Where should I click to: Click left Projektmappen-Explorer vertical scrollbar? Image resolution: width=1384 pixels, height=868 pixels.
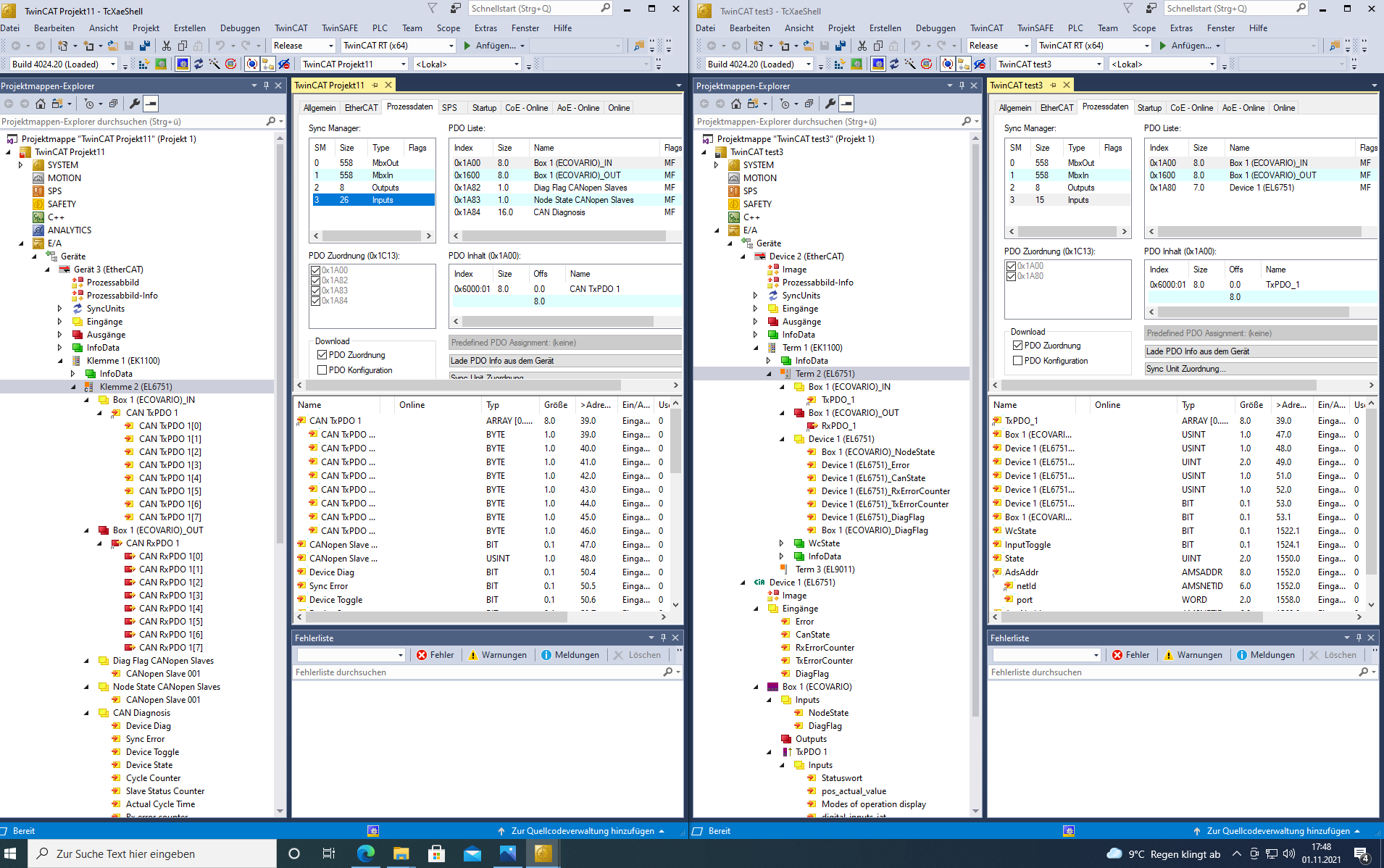[x=280, y=344]
